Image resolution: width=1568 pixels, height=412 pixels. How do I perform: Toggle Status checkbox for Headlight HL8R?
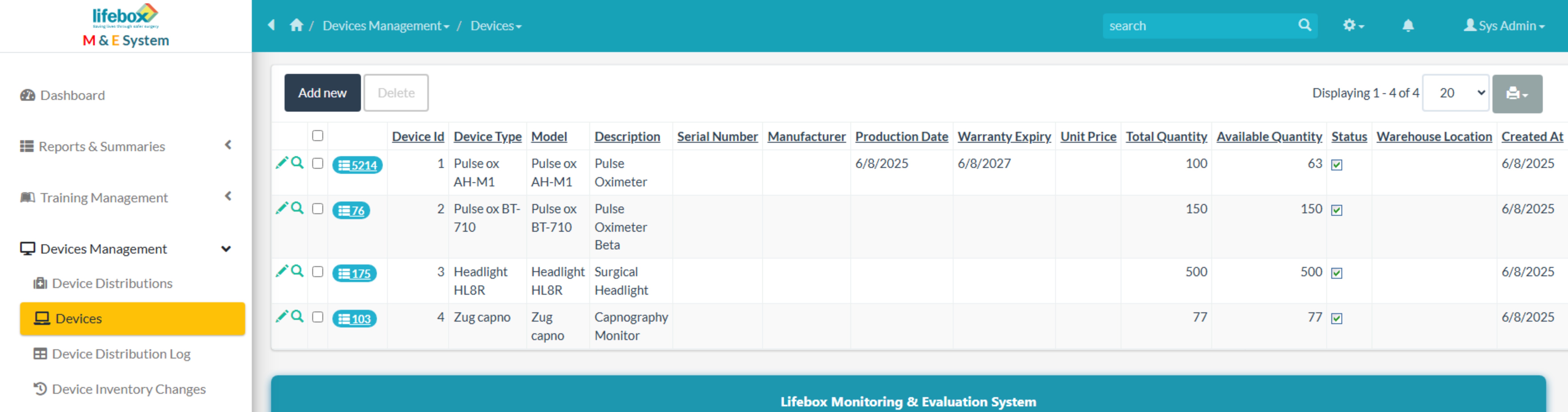[x=1337, y=273]
